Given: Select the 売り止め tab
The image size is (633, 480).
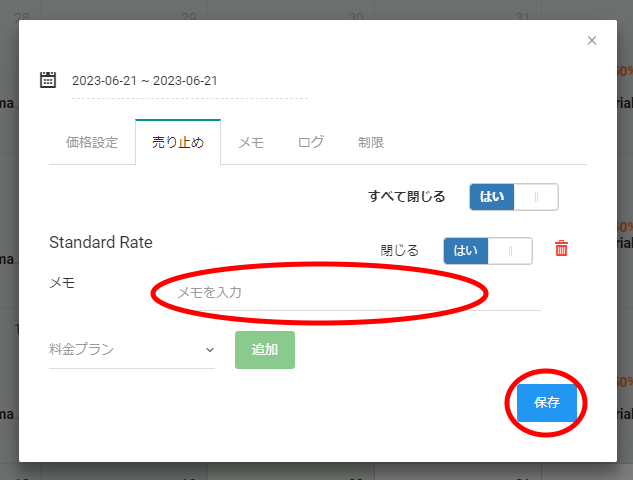Looking at the screenshot, I should pyautogui.click(x=177, y=143).
